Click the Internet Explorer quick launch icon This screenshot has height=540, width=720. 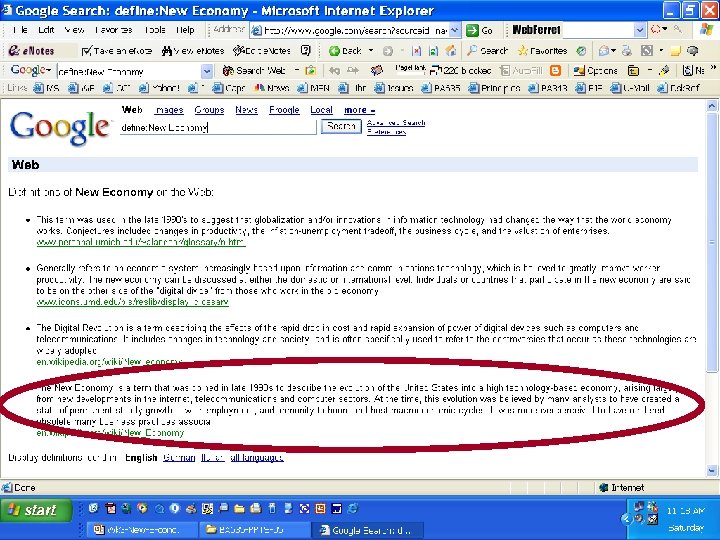353,508
